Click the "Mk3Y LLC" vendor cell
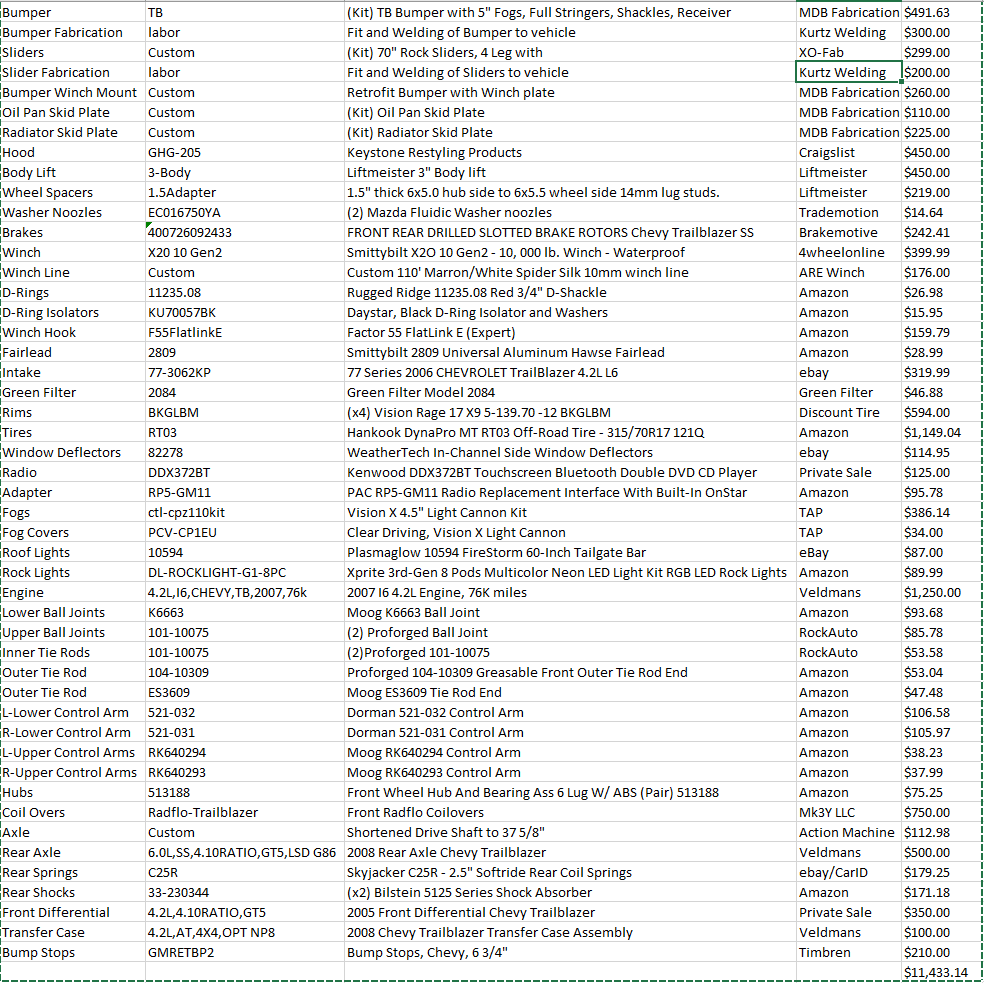The width and height of the screenshot is (984, 983). click(848, 812)
